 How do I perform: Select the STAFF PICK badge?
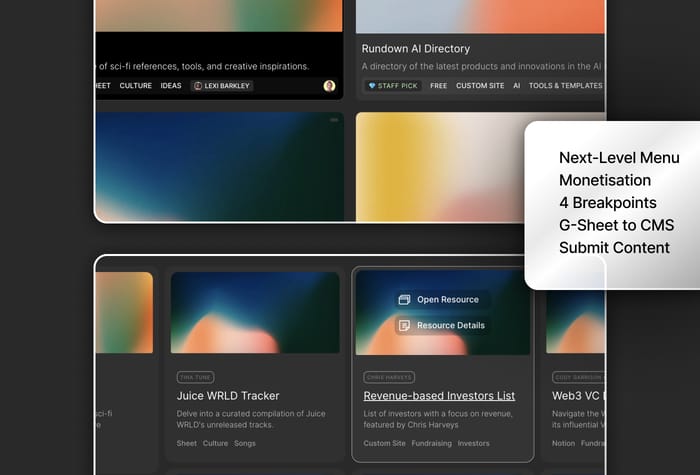[x=393, y=86]
